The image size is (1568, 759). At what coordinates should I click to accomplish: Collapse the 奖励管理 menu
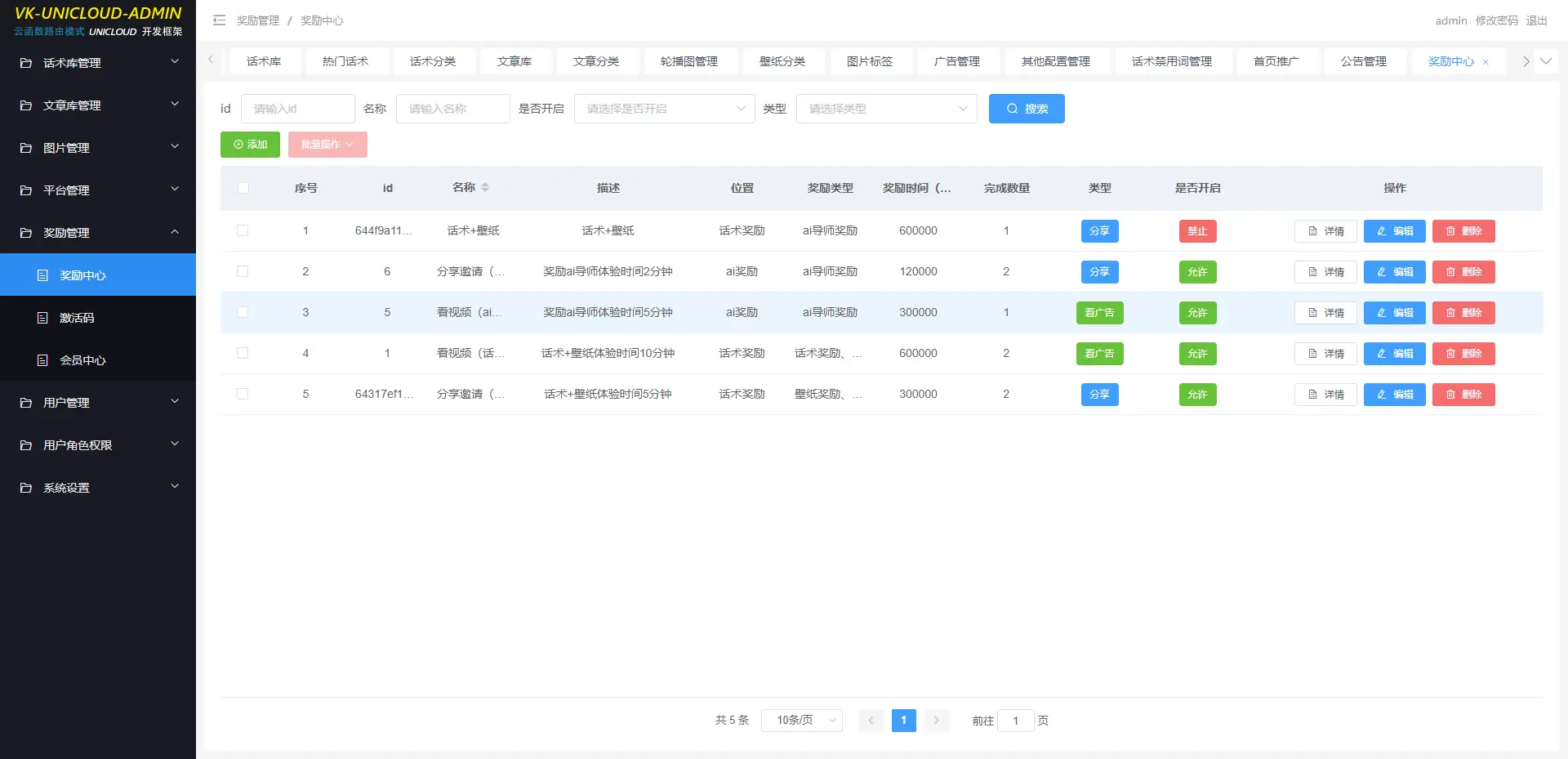pos(98,233)
